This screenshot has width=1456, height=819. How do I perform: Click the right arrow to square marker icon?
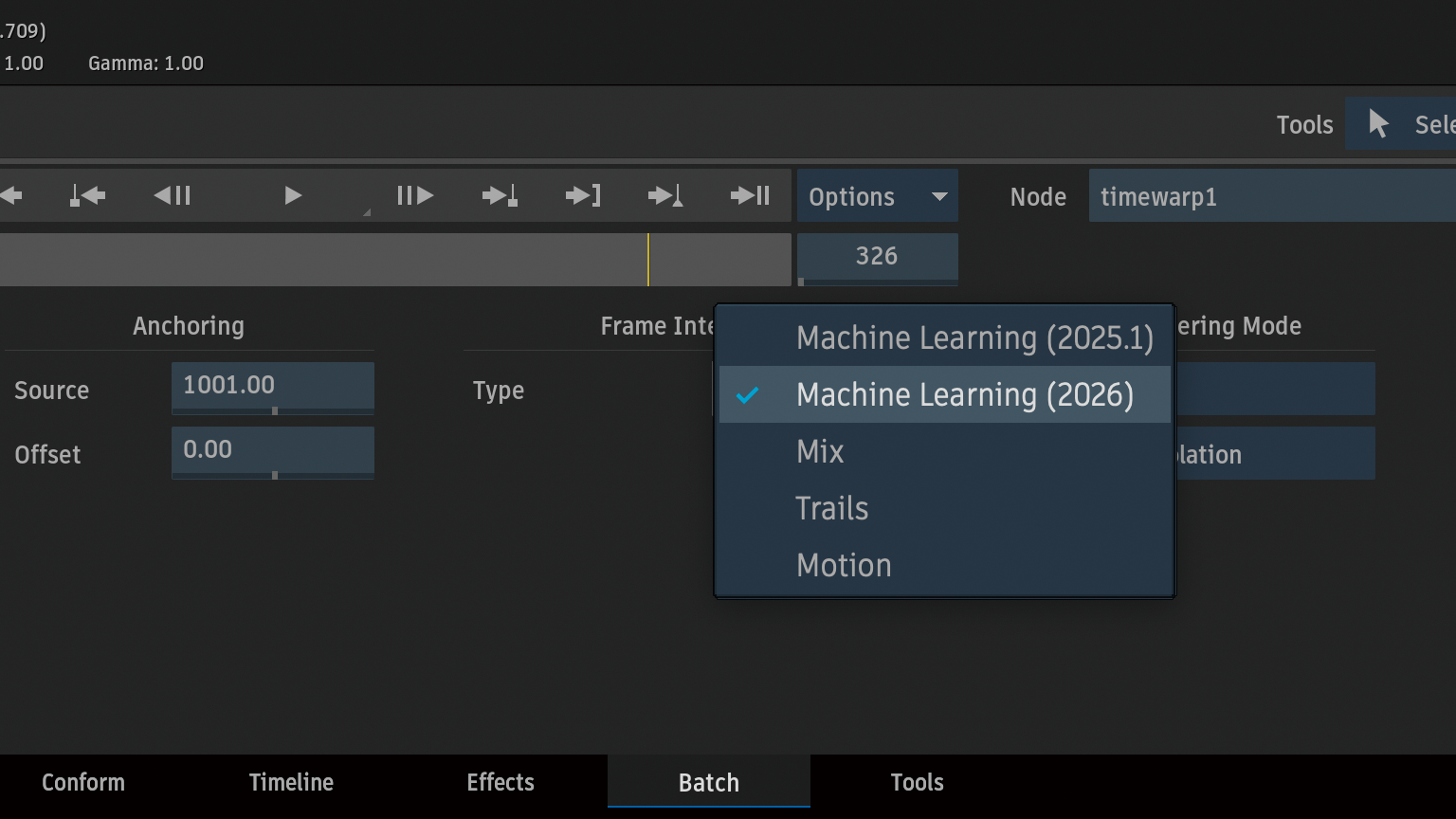point(500,196)
